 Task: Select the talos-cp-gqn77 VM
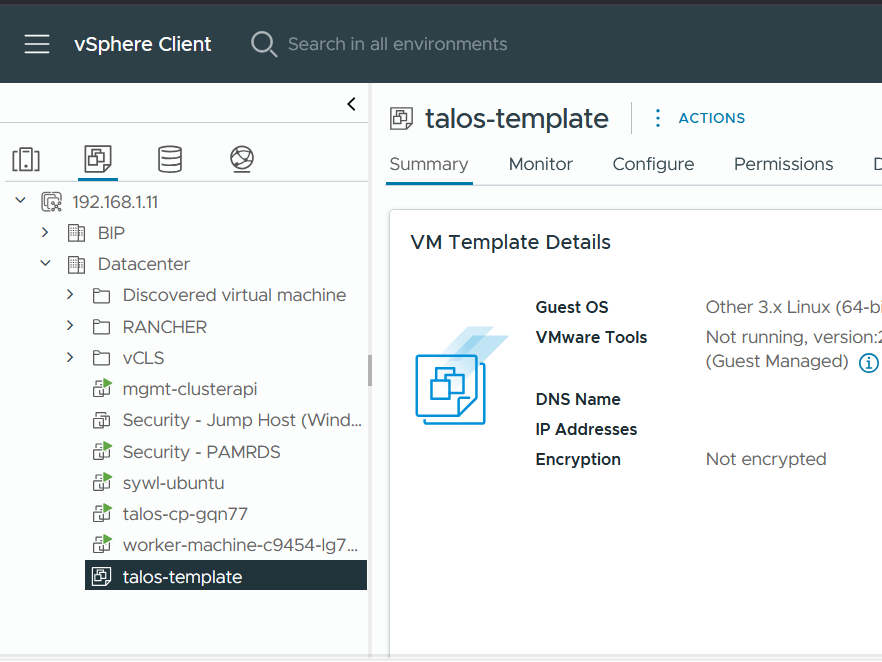pos(185,514)
